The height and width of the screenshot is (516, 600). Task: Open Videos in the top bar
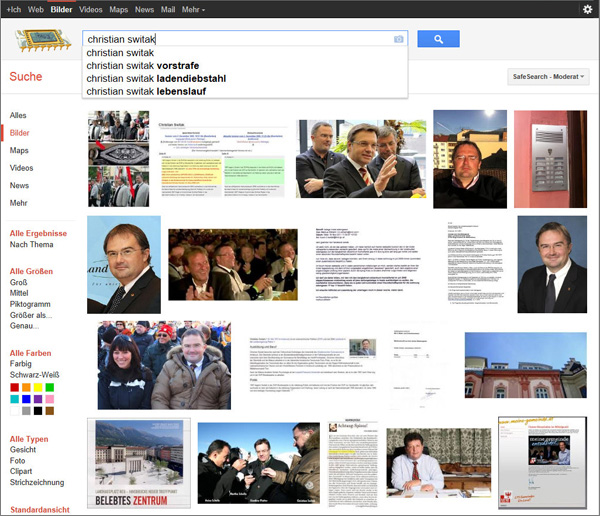91,10
